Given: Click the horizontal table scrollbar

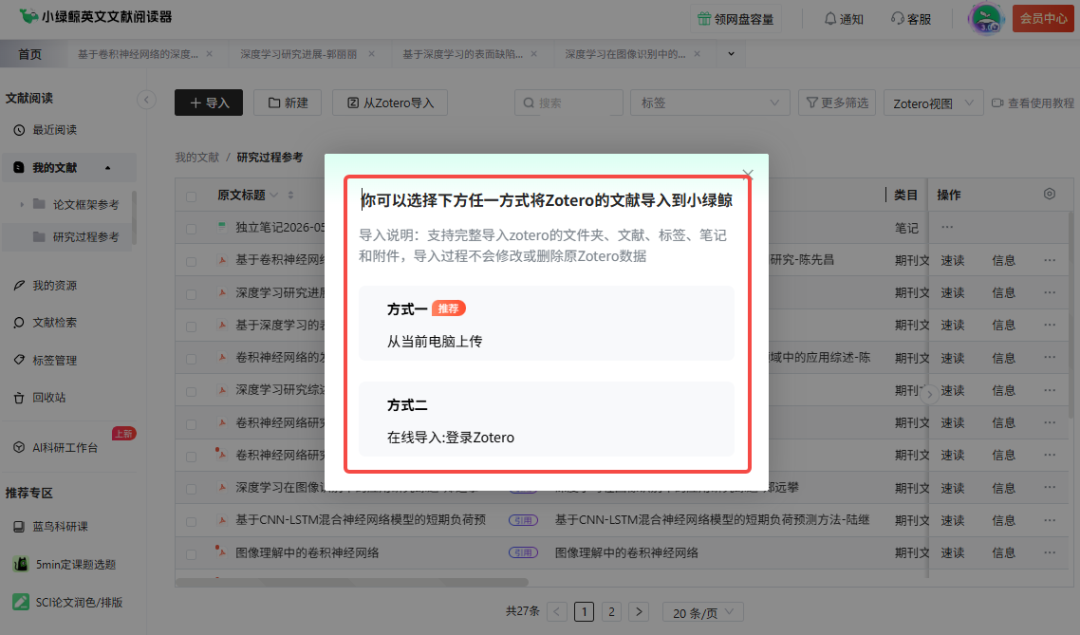Looking at the screenshot, I should click(351, 583).
